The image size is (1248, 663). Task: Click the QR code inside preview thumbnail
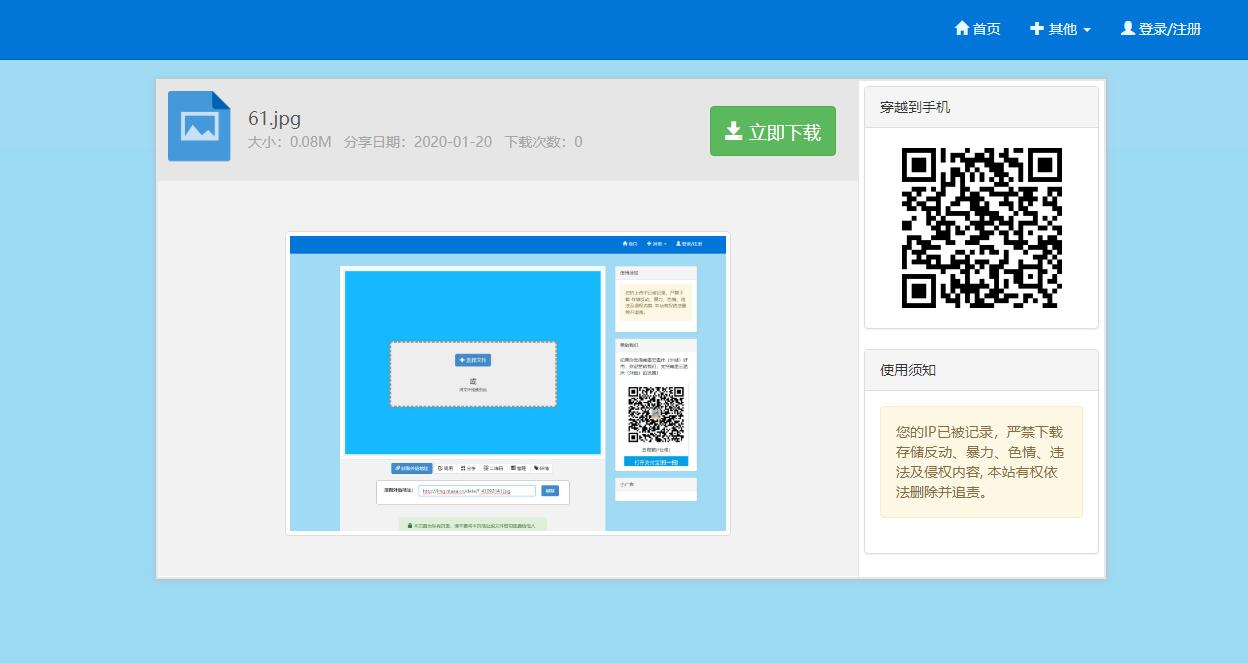click(656, 414)
